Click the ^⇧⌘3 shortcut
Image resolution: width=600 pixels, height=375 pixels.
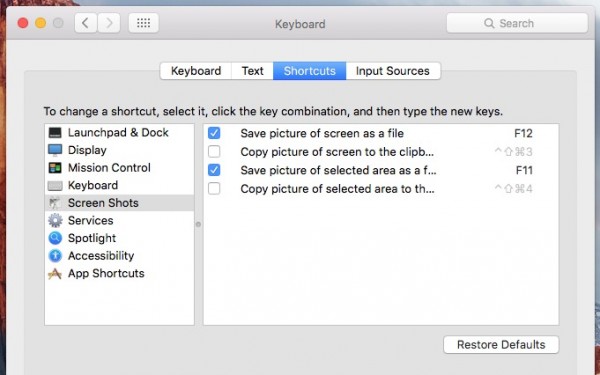point(513,152)
